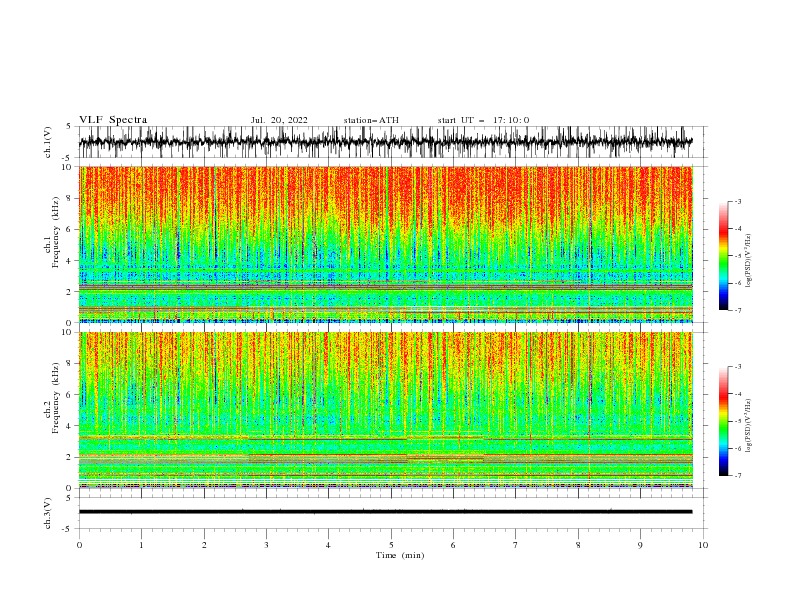
Task: Click the "-3" label on ch.2 color bar
Action: [x=737, y=367]
